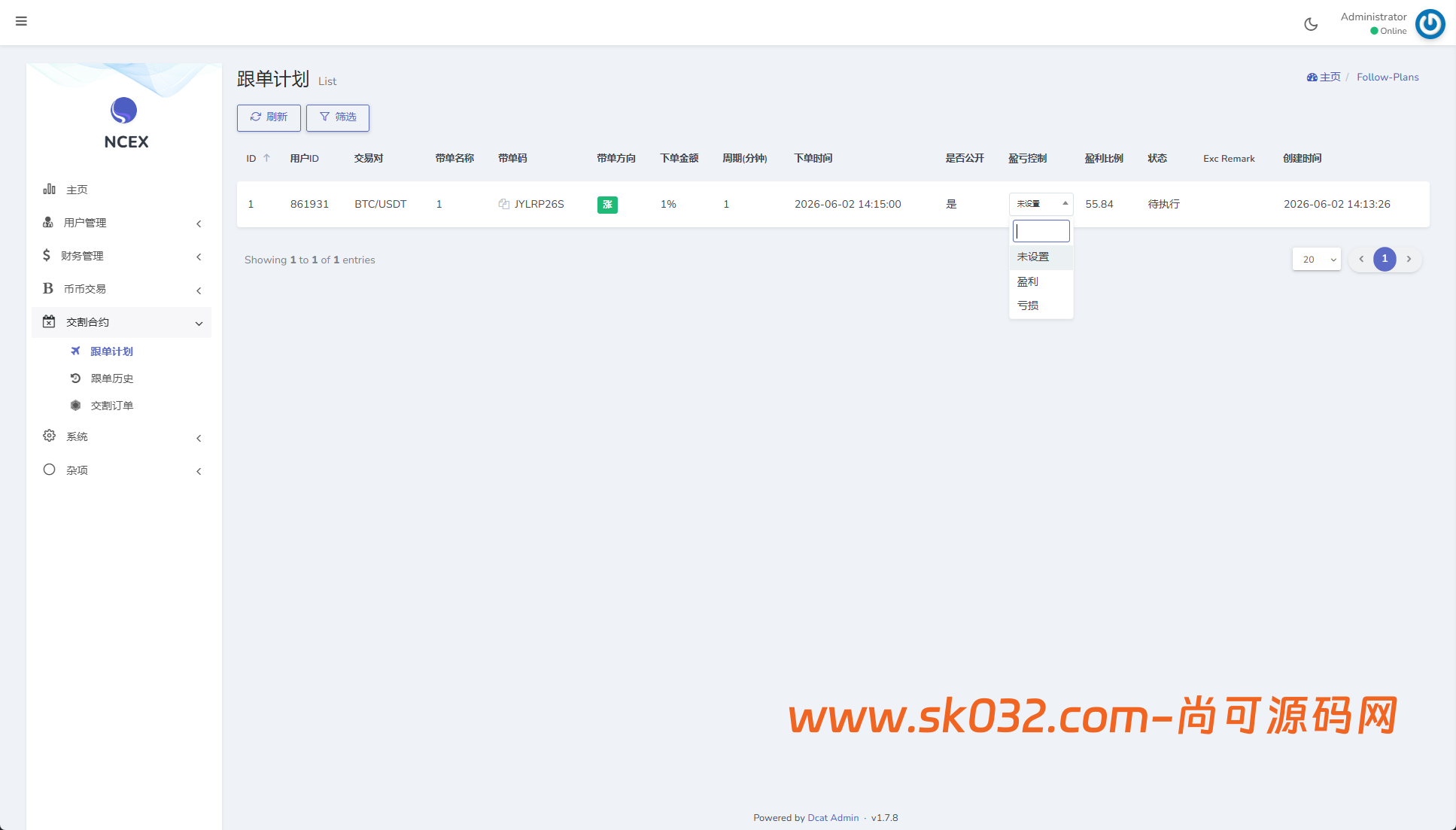Copy the JYLRP26S code via copy icon
1456x830 pixels.
[x=504, y=204]
